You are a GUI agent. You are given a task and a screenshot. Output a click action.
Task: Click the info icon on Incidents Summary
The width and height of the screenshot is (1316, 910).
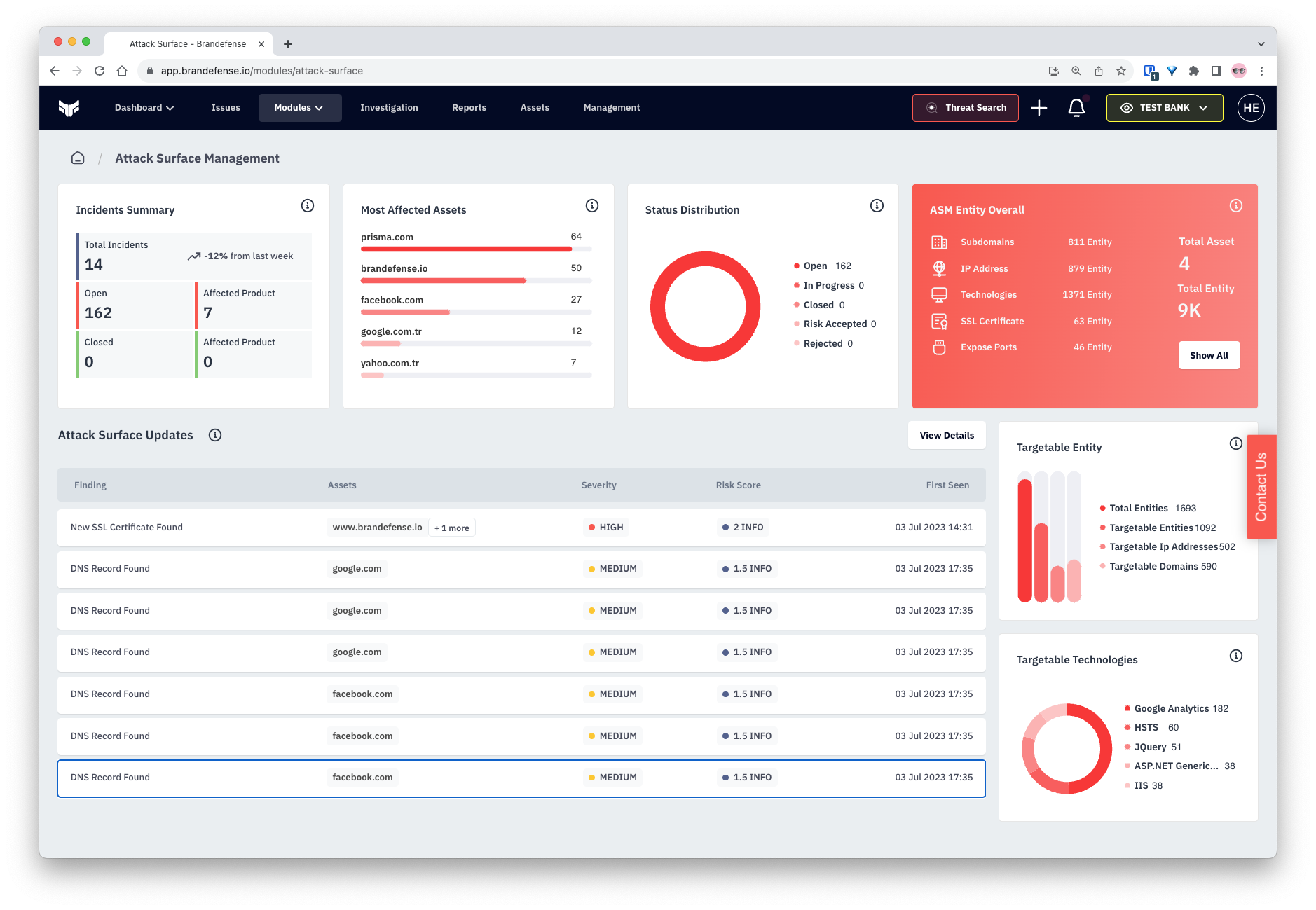[307, 205]
